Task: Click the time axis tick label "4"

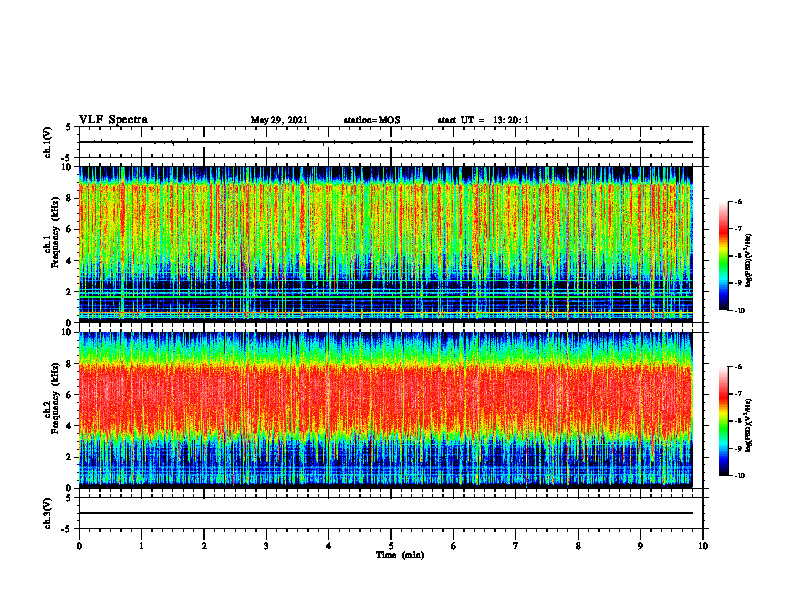Action: click(x=328, y=546)
